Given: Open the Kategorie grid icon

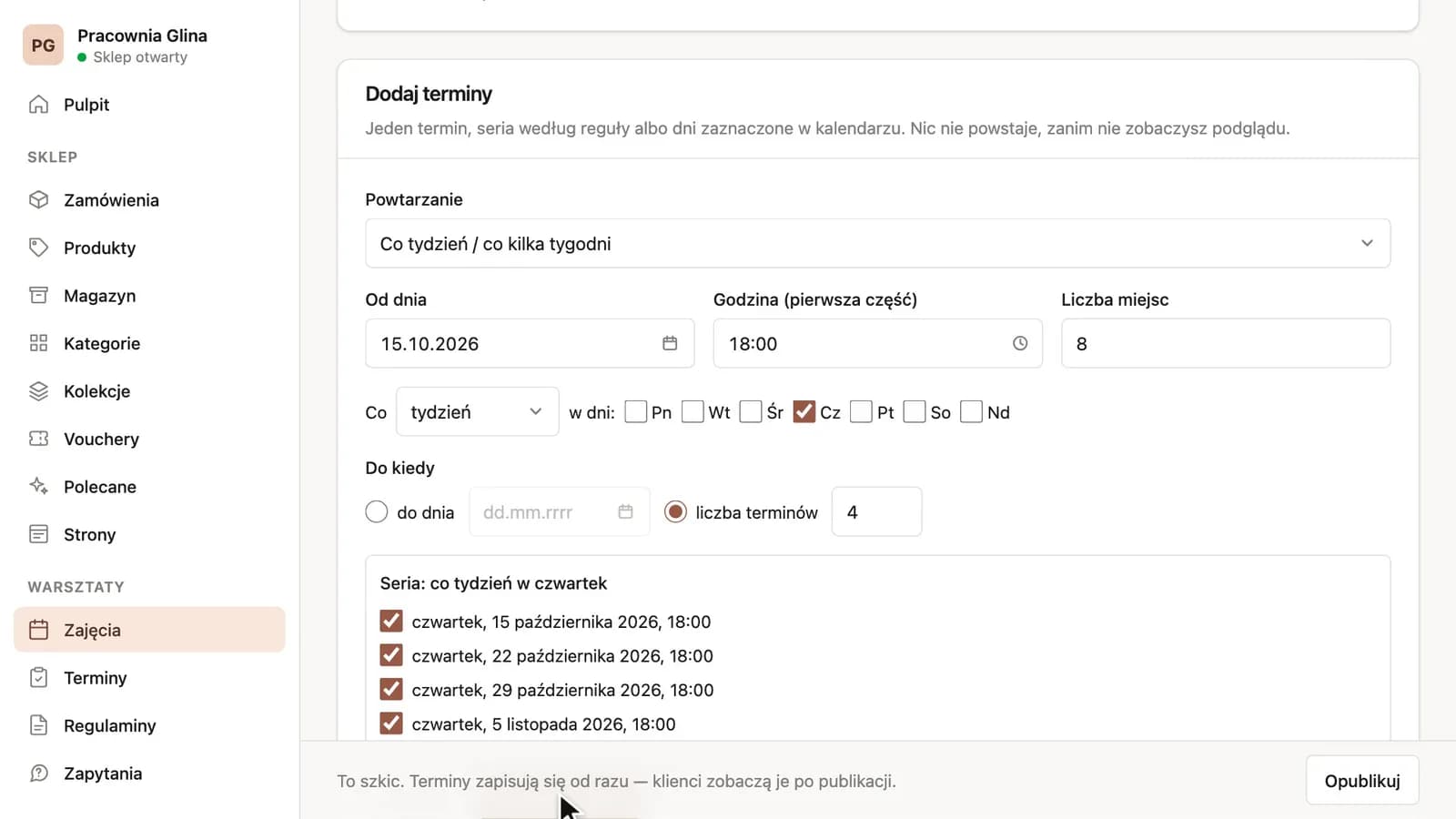Looking at the screenshot, I should click(38, 343).
